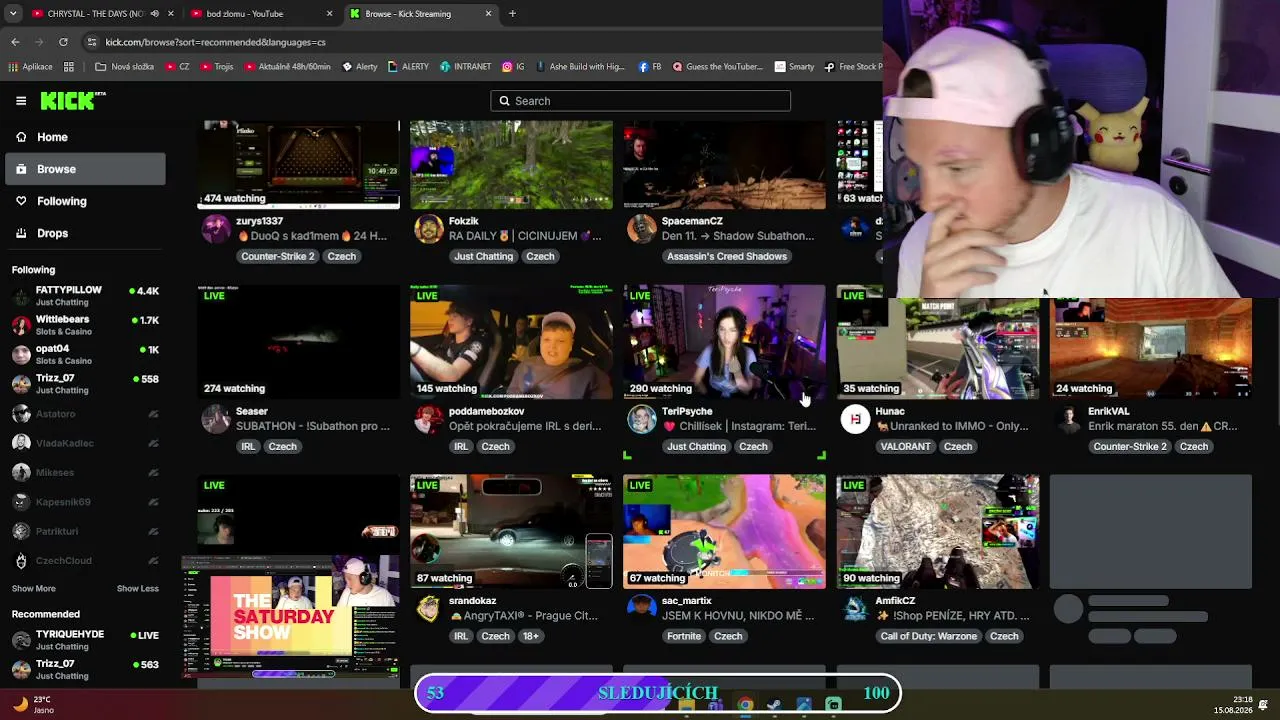Screen dimensions: 1280x720
Task: Open the Aktuálně 48h/60min bookmark
Action: coord(288,67)
